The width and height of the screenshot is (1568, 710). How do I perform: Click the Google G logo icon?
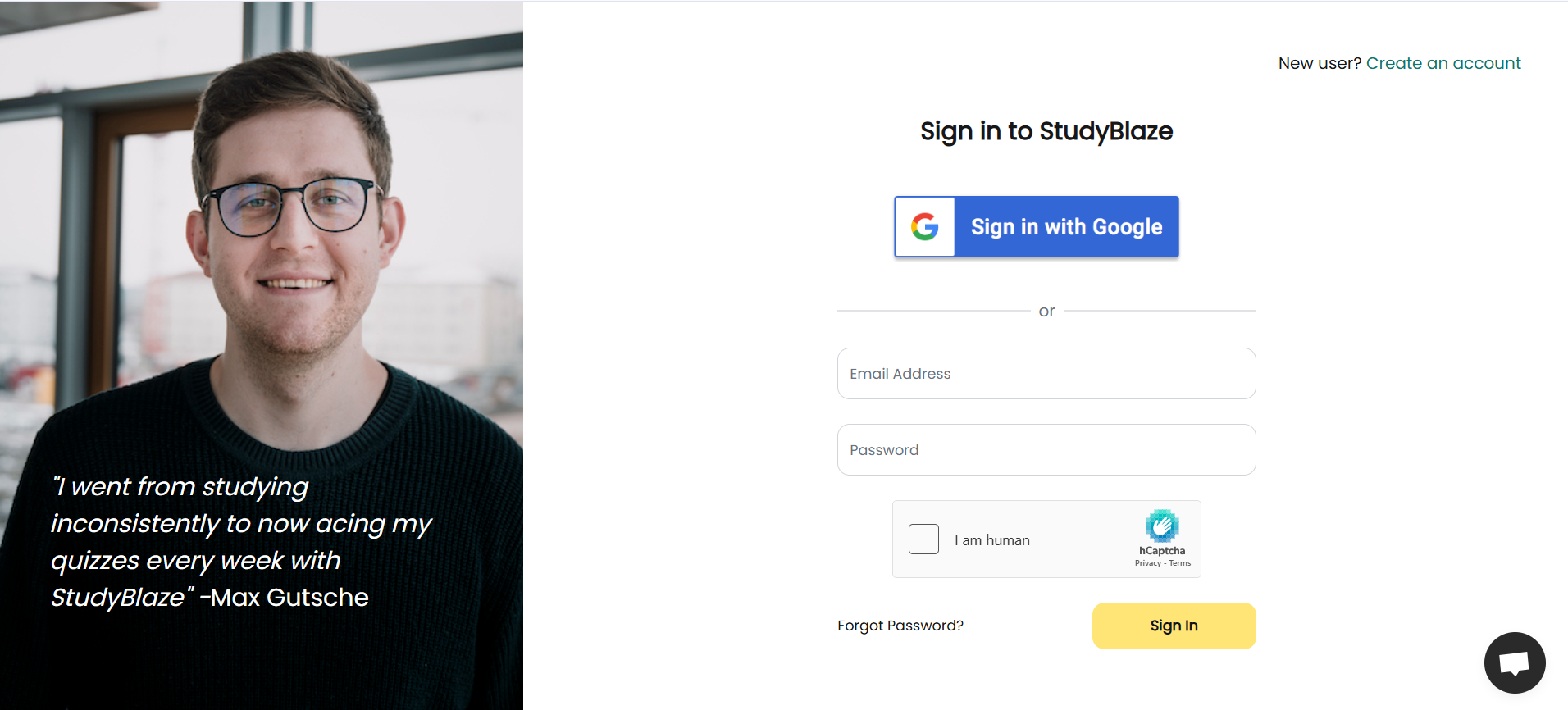pyautogui.click(x=924, y=227)
